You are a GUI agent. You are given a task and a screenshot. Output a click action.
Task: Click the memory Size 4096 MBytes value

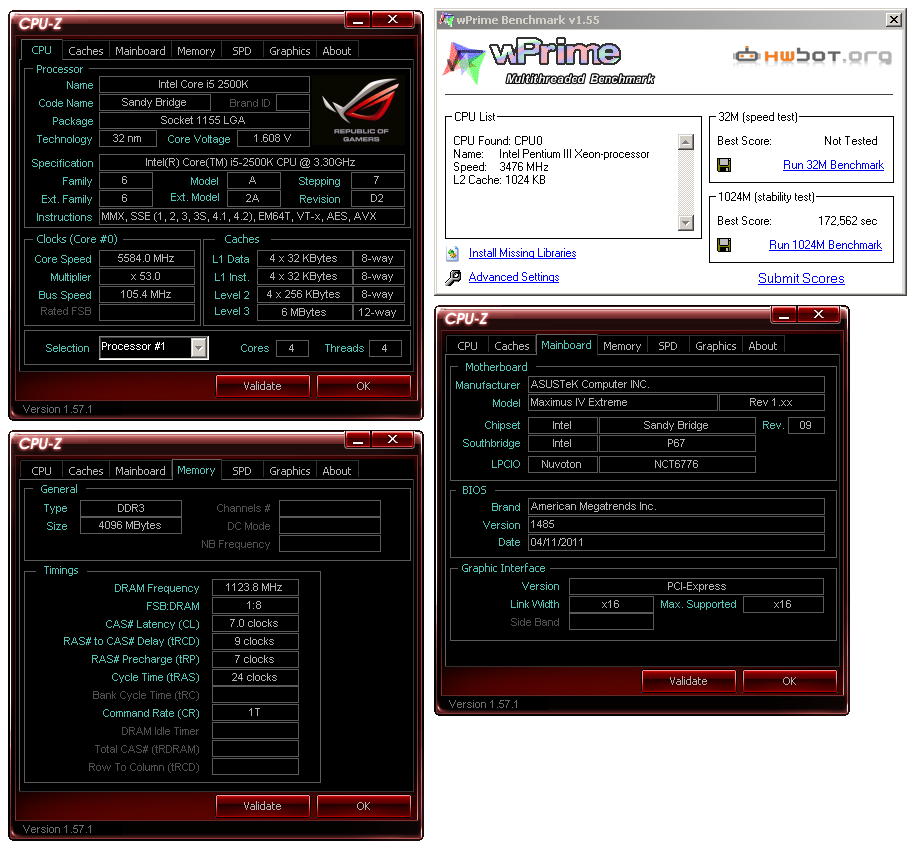[x=130, y=525]
